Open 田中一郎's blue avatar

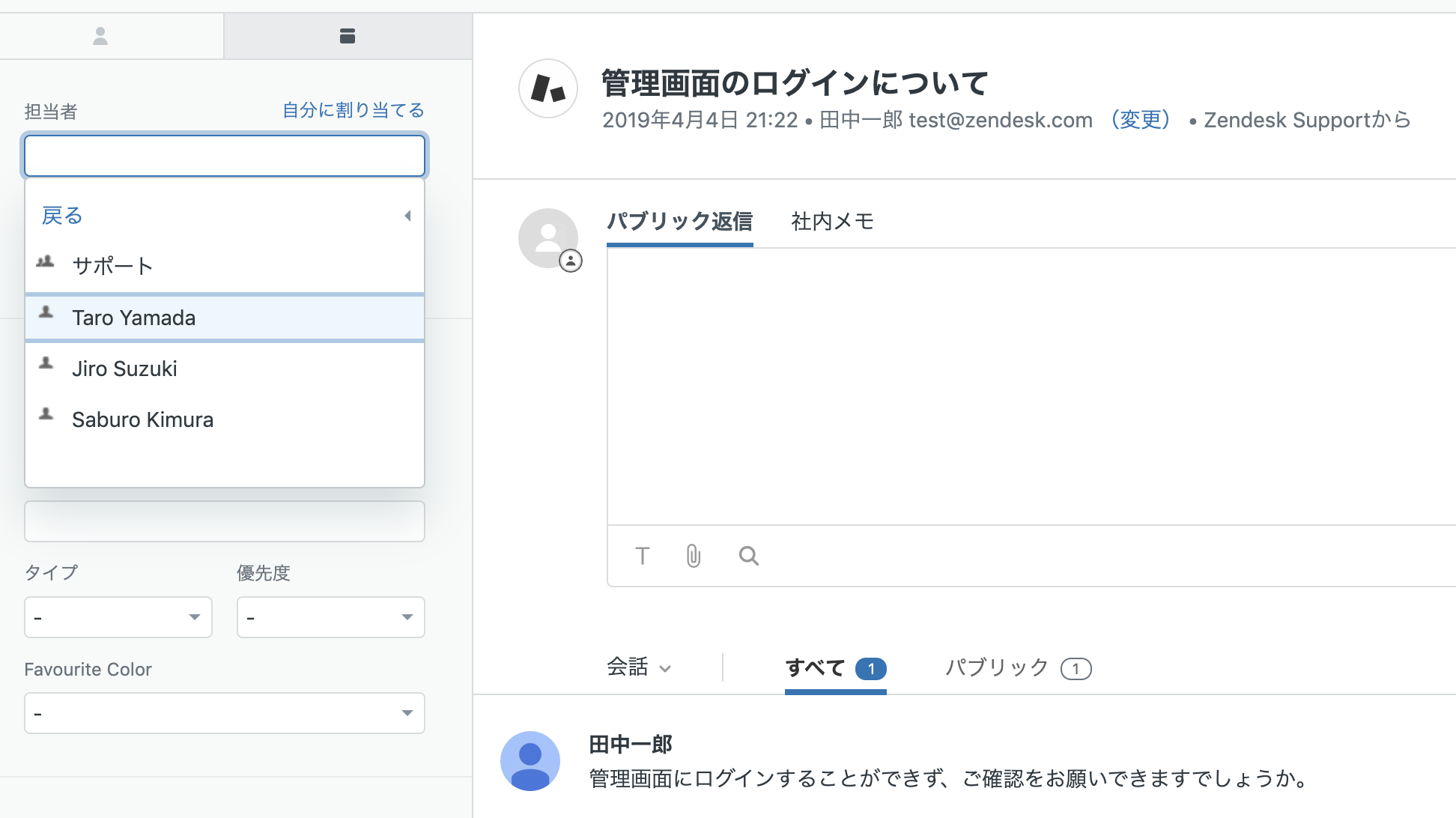(530, 761)
